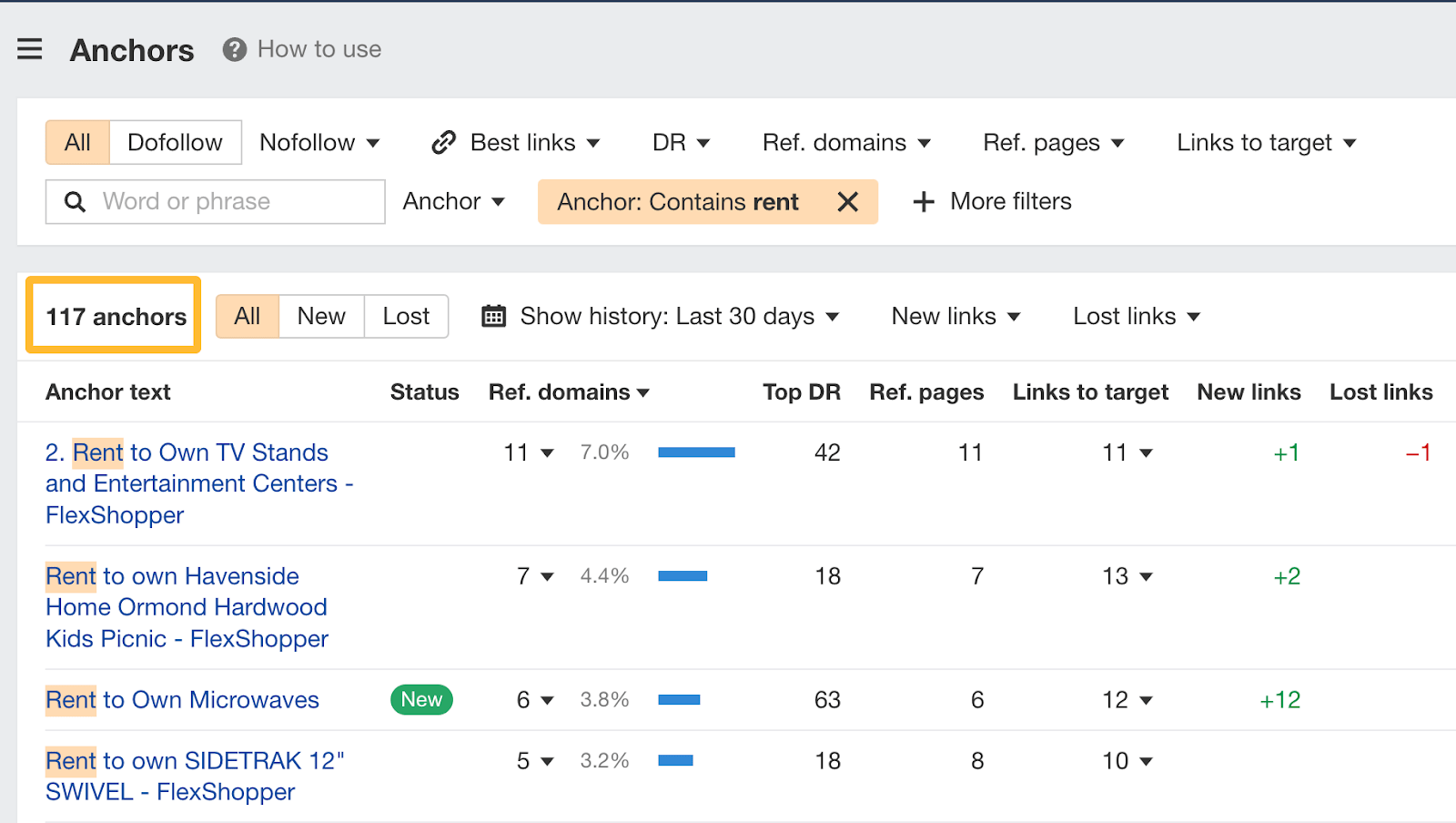The width and height of the screenshot is (1456, 823).
Task: Click the search magnifier icon
Action: pos(74,201)
